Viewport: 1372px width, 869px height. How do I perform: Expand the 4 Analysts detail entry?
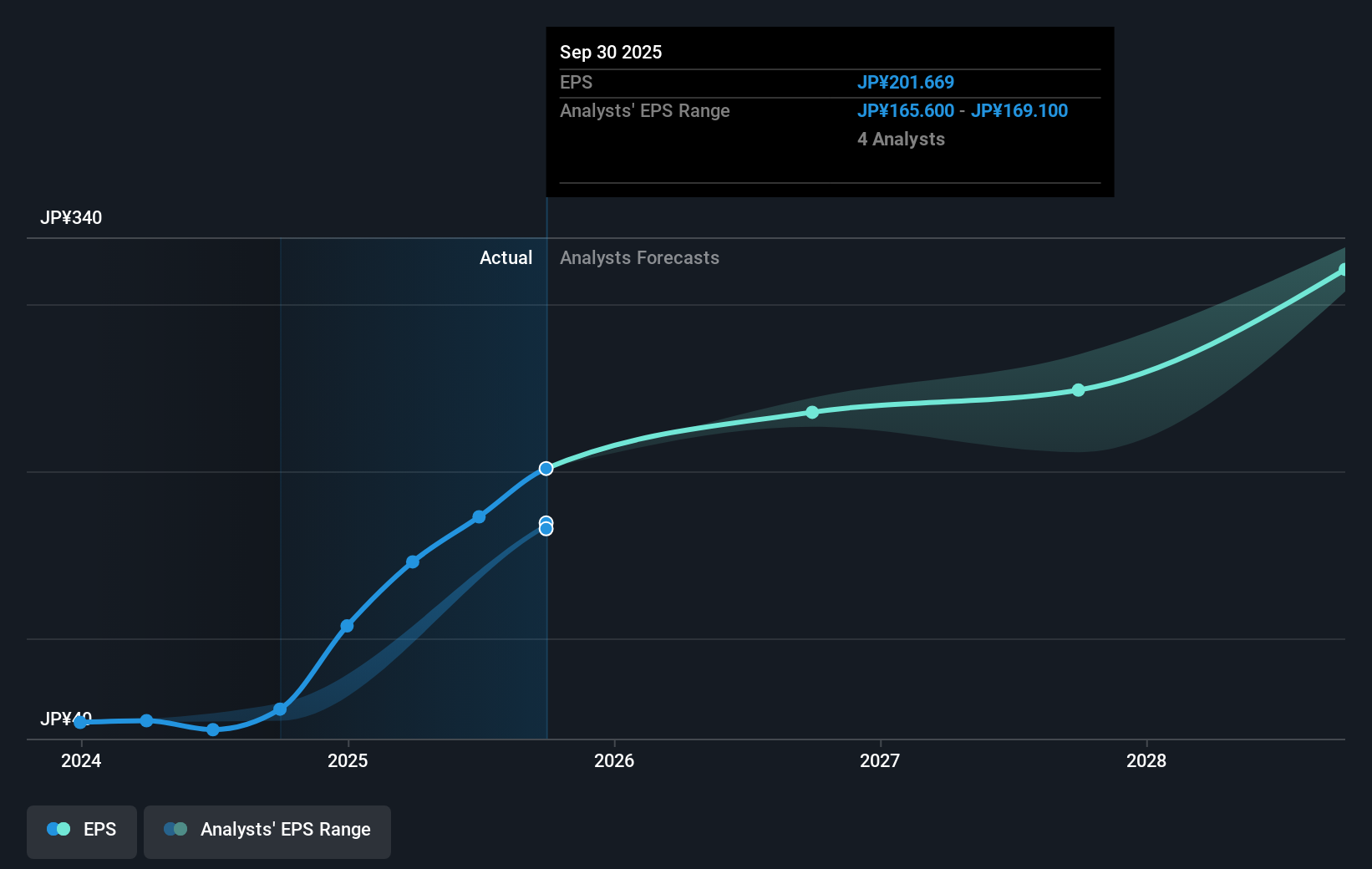tap(901, 139)
